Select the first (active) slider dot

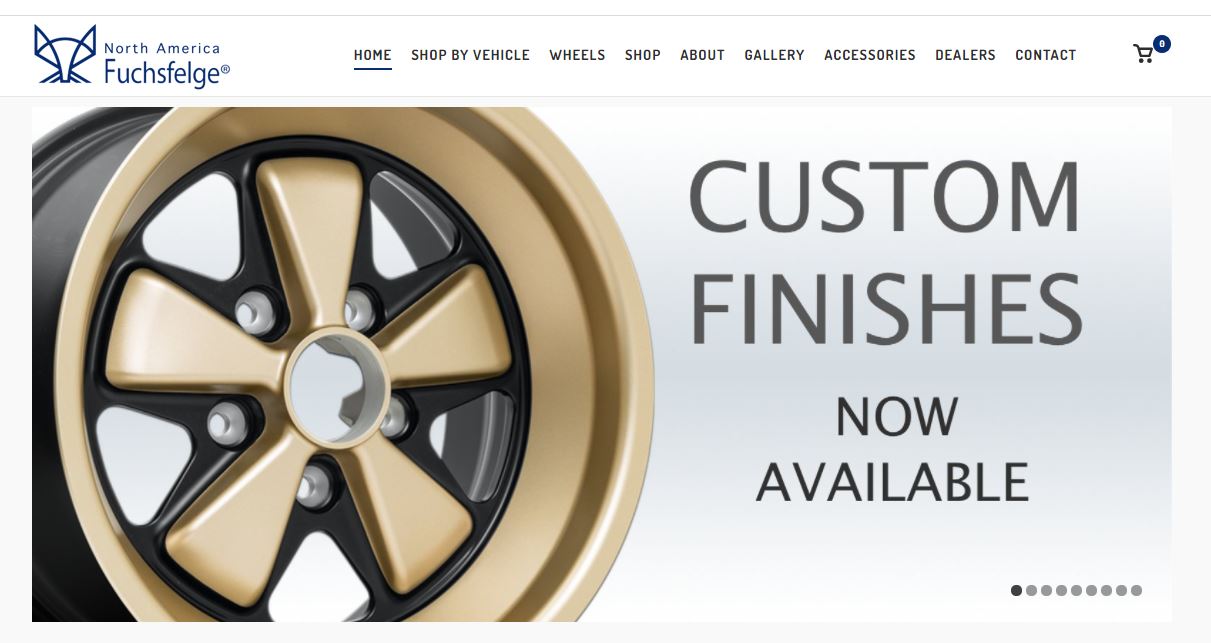tap(1016, 591)
